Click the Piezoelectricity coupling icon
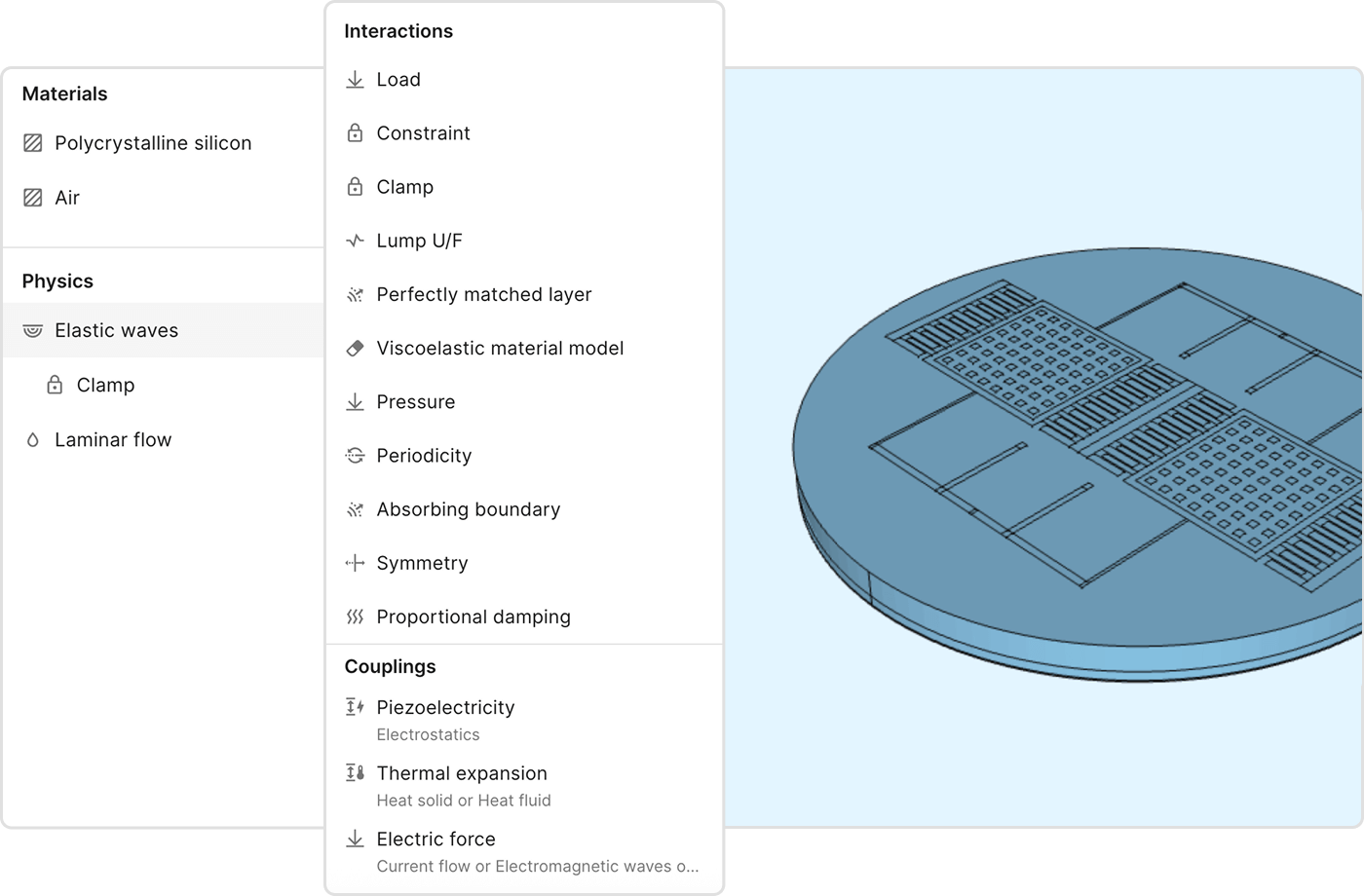 [x=355, y=708]
